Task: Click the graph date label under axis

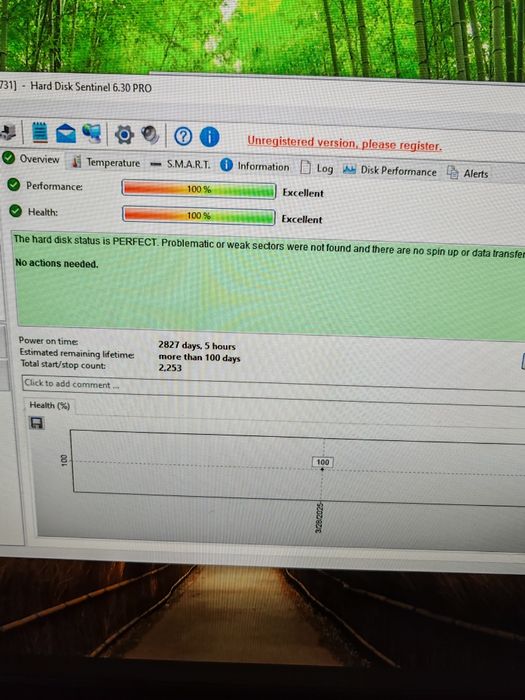Action: [x=319, y=517]
